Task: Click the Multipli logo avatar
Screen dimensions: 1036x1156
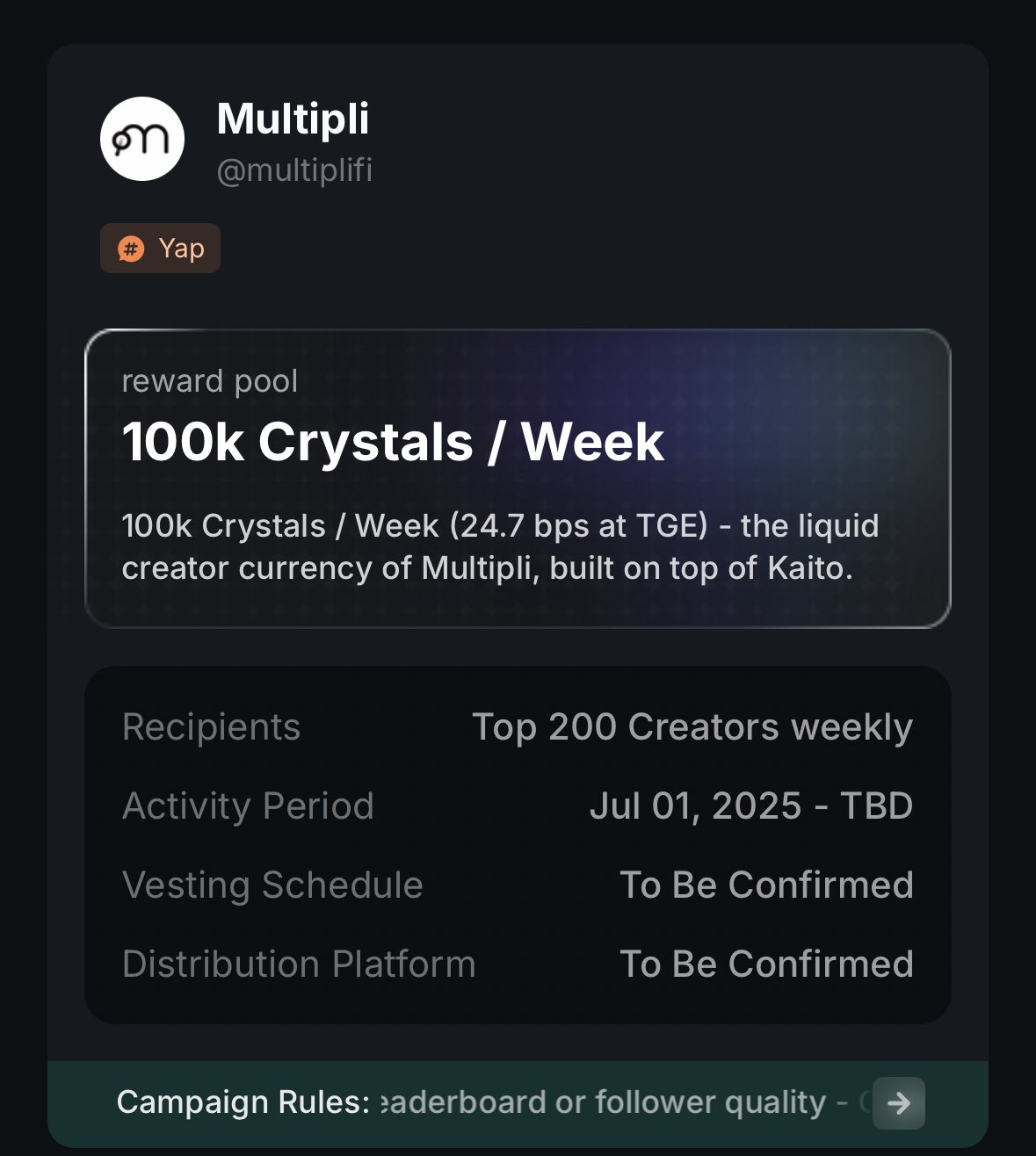Action: point(142,139)
